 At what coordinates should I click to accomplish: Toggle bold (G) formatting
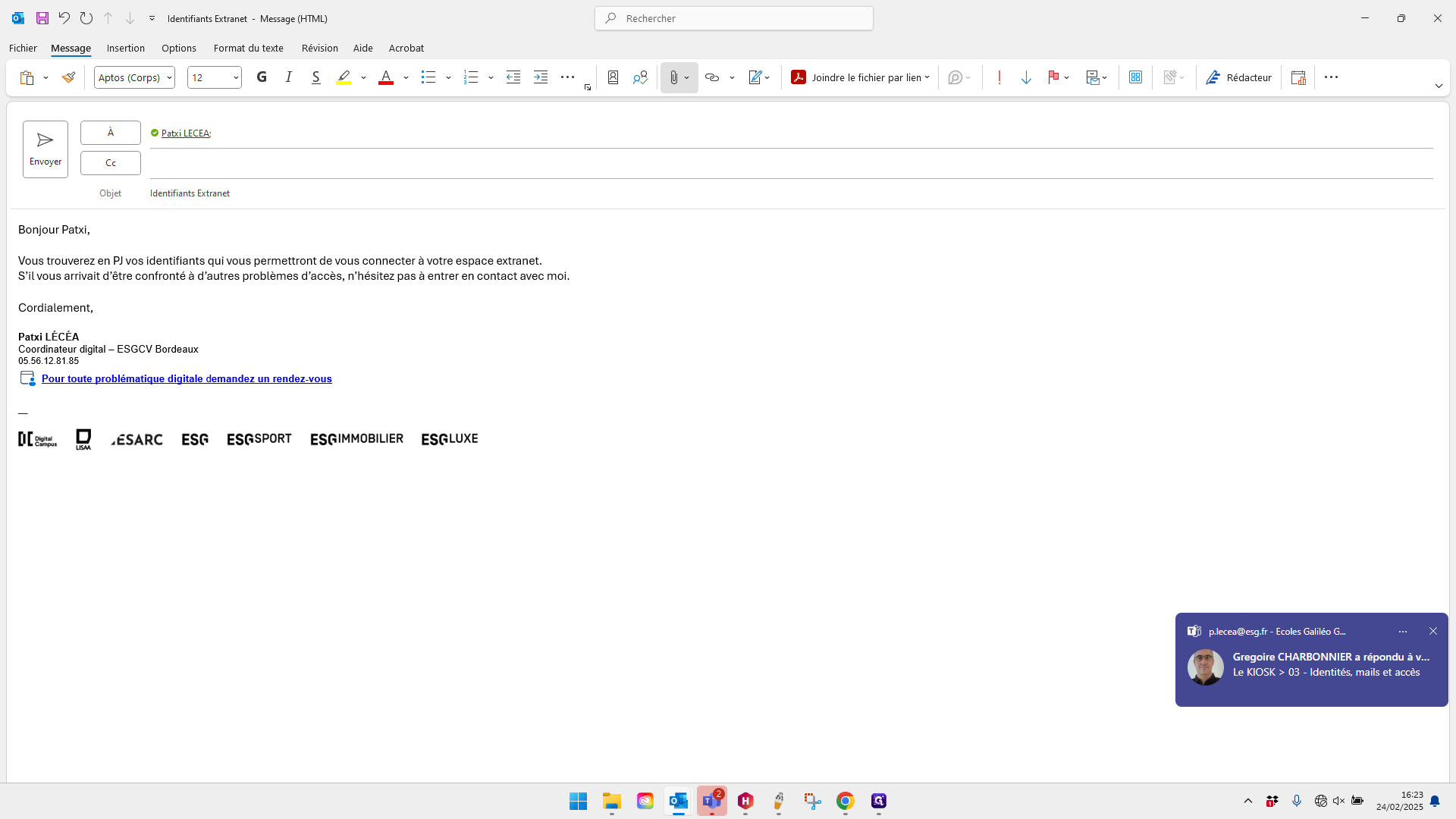262,77
